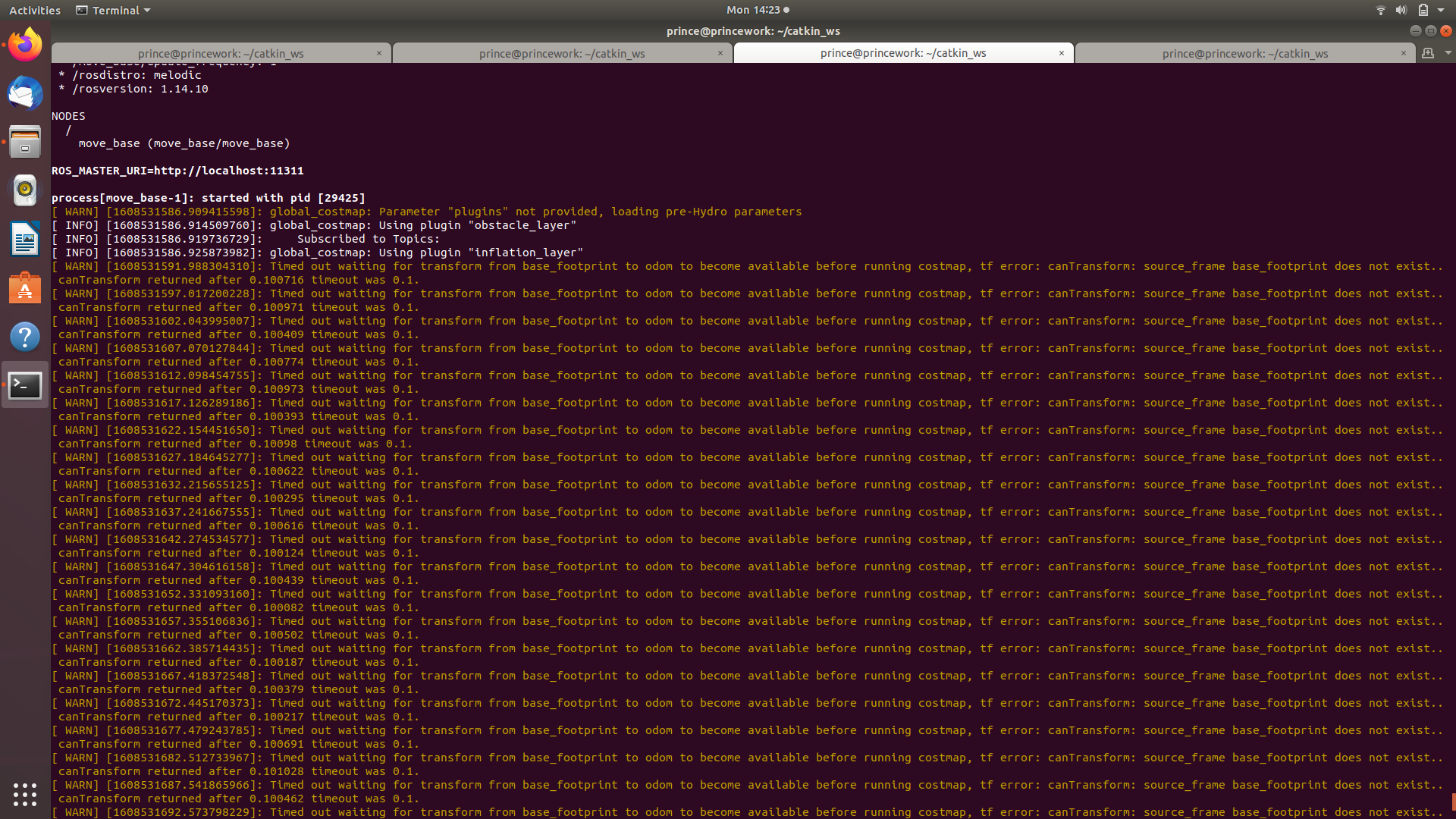Open the Files manager dock icon

[x=25, y=142]
